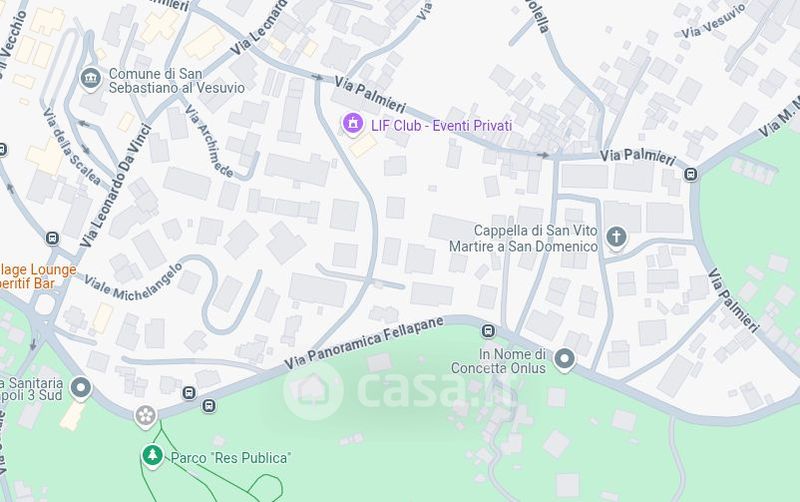Click the bus stop icon at Via Palmieri east bend
The image size is (800, 502).
point(691,174)
